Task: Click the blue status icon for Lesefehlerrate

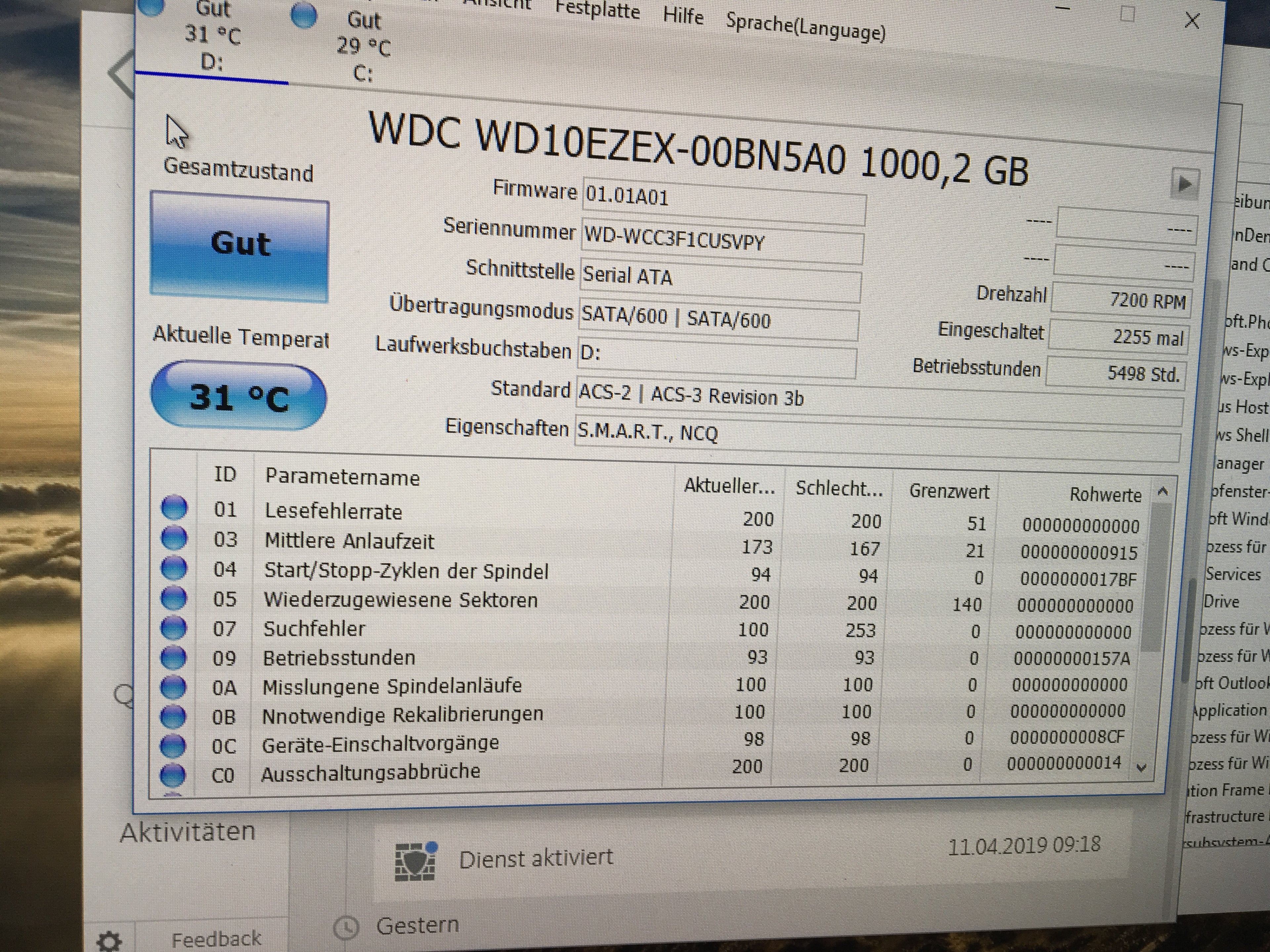Action: click(174, 508)
